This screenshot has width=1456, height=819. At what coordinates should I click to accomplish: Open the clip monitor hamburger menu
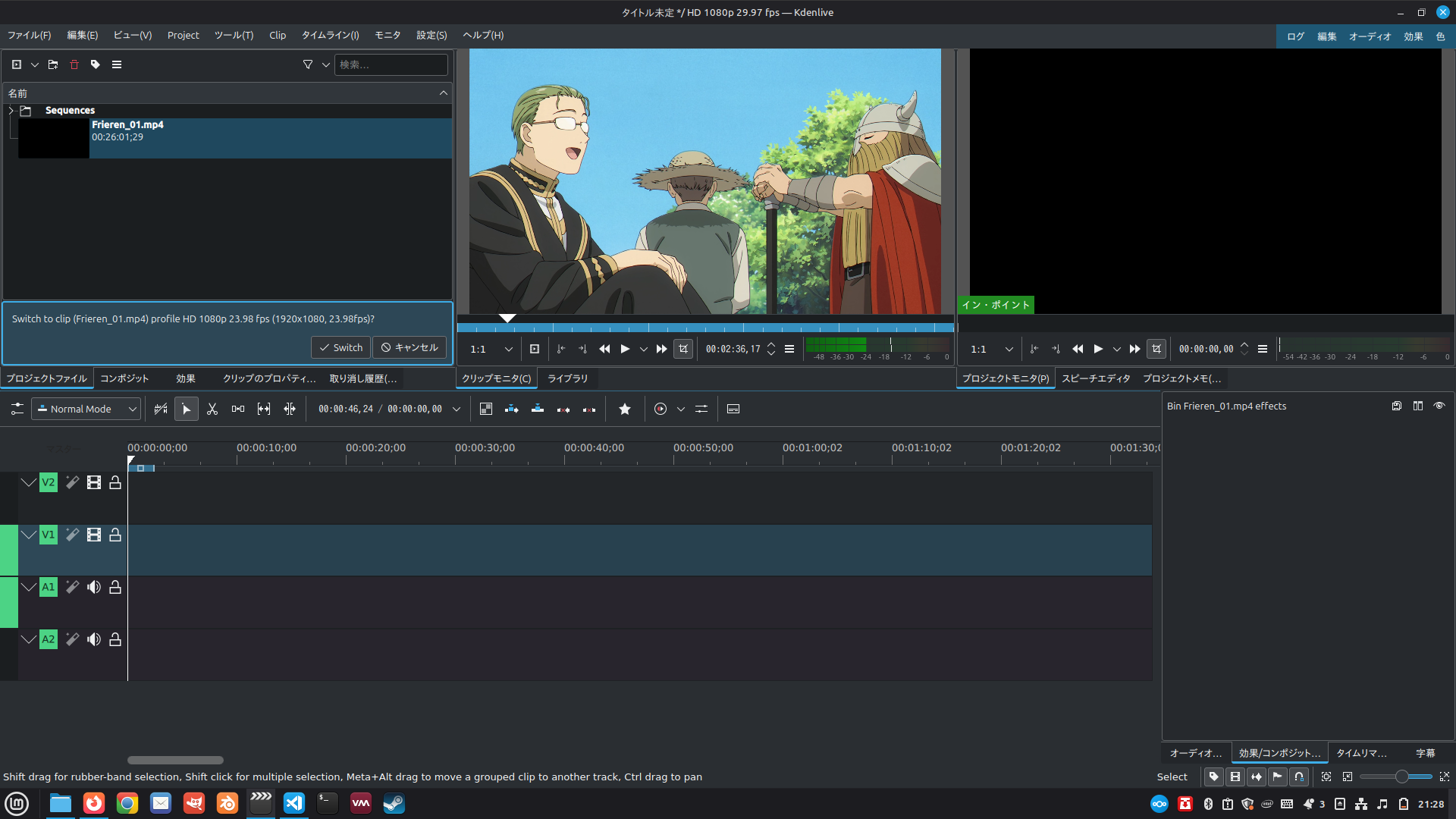point(789,349)
